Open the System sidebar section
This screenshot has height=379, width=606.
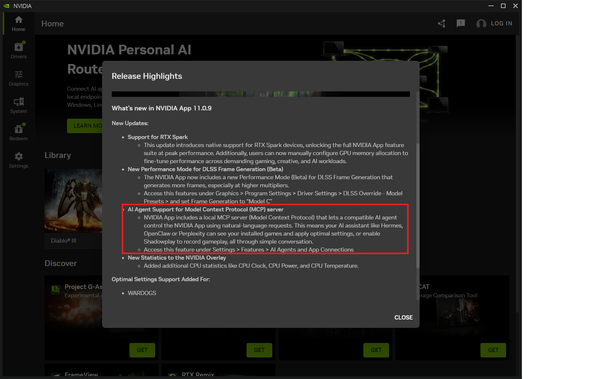18,105
